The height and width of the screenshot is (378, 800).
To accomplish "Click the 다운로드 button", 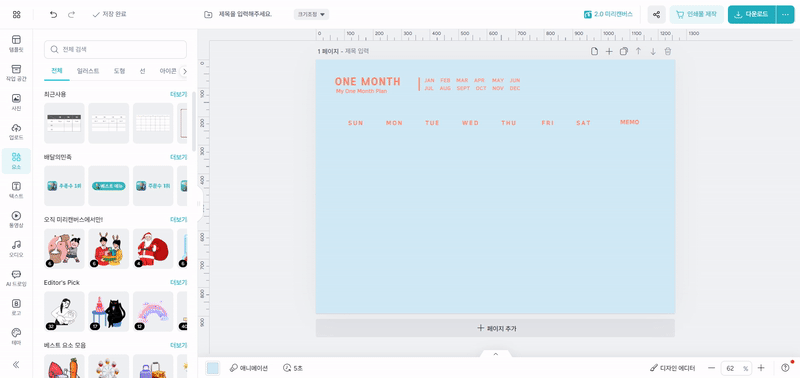I will click(752, 14).
